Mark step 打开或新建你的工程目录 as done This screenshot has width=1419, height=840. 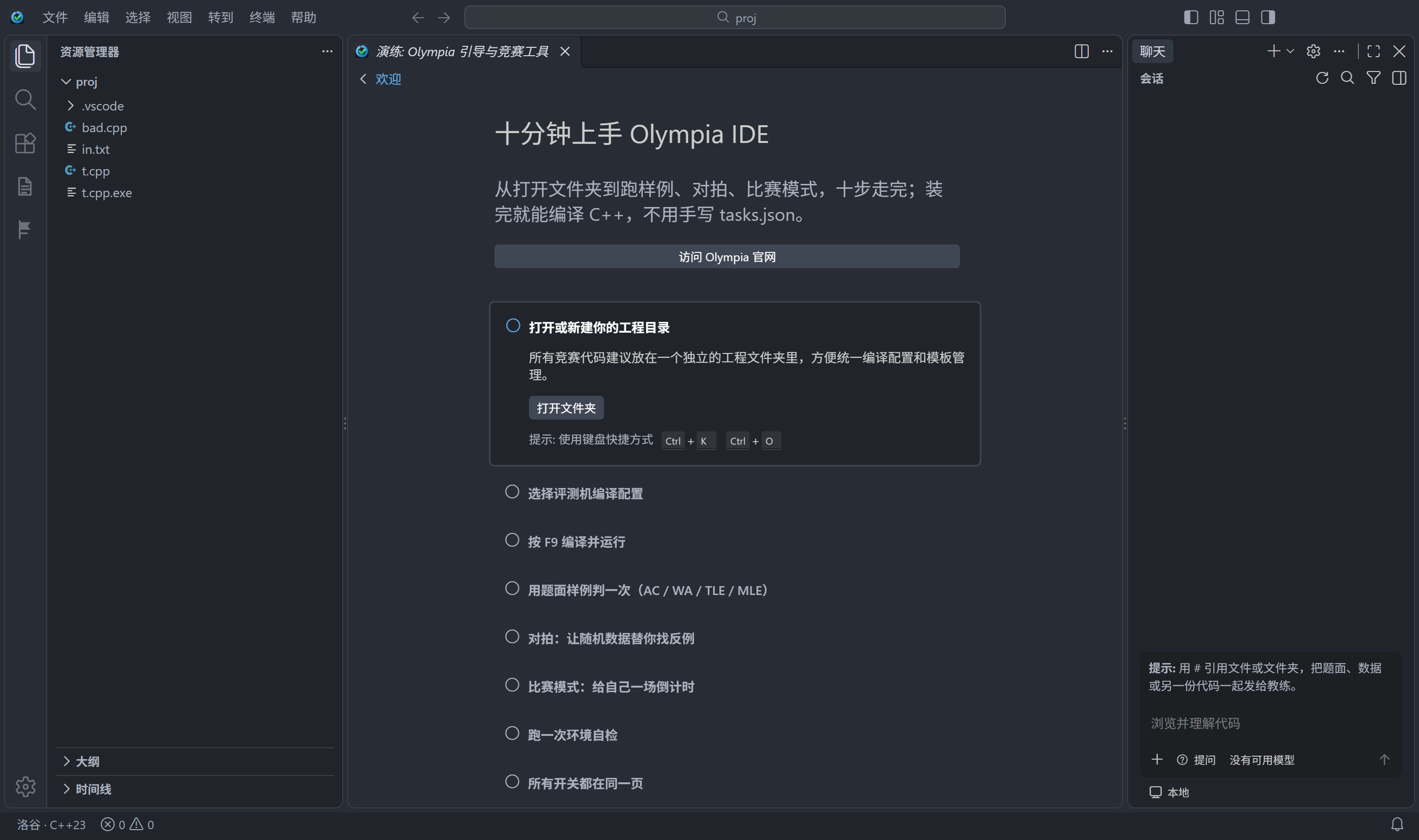[513, 325]
